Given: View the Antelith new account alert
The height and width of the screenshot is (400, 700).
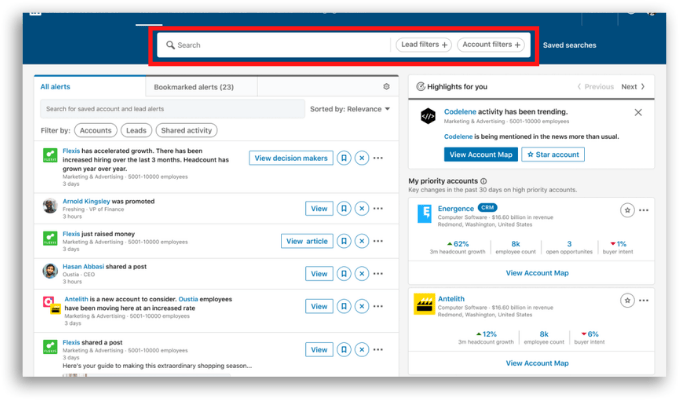Looking at the screenshot, I should tap(319, 306).
